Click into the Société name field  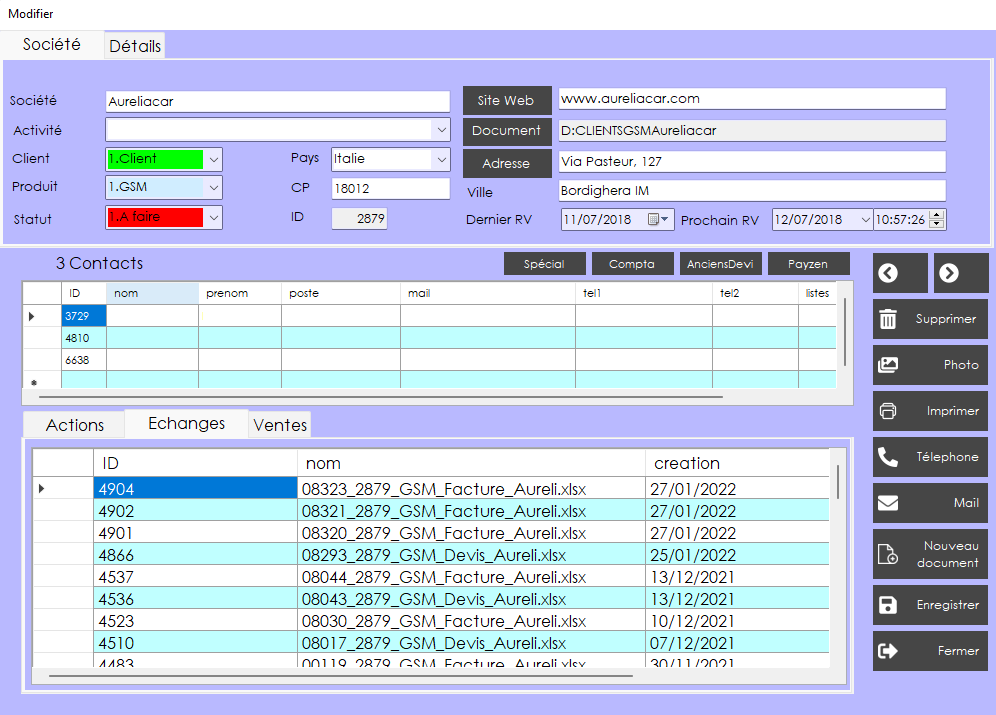[277, 101]
